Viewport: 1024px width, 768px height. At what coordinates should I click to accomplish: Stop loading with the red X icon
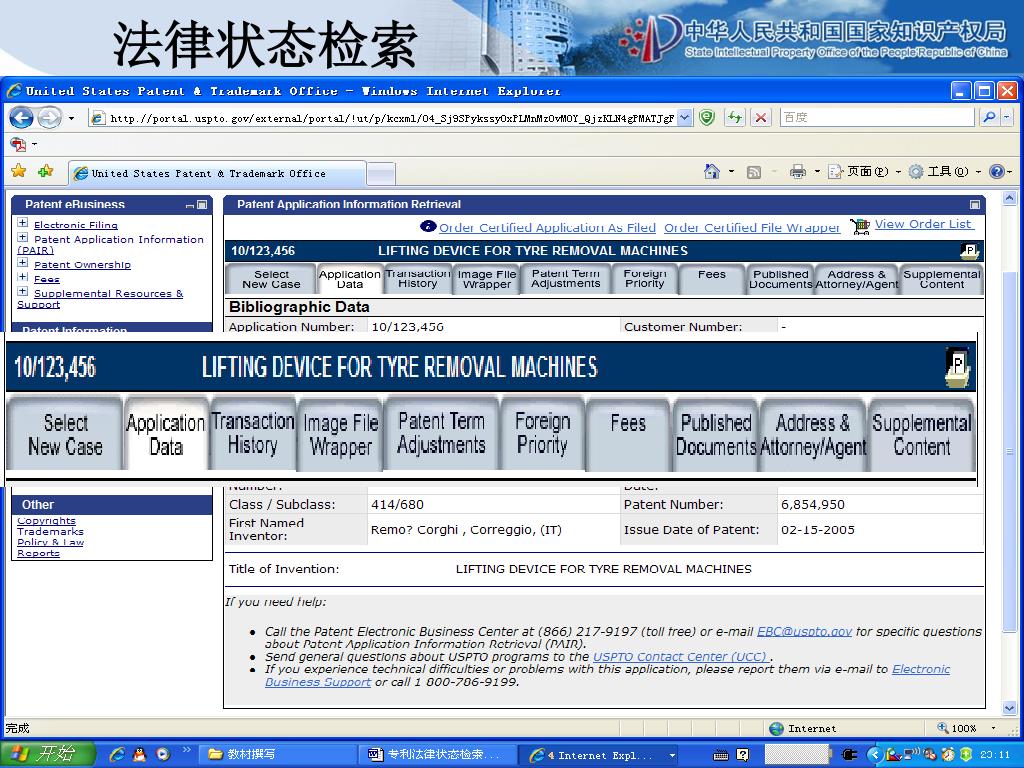point(761,118)
